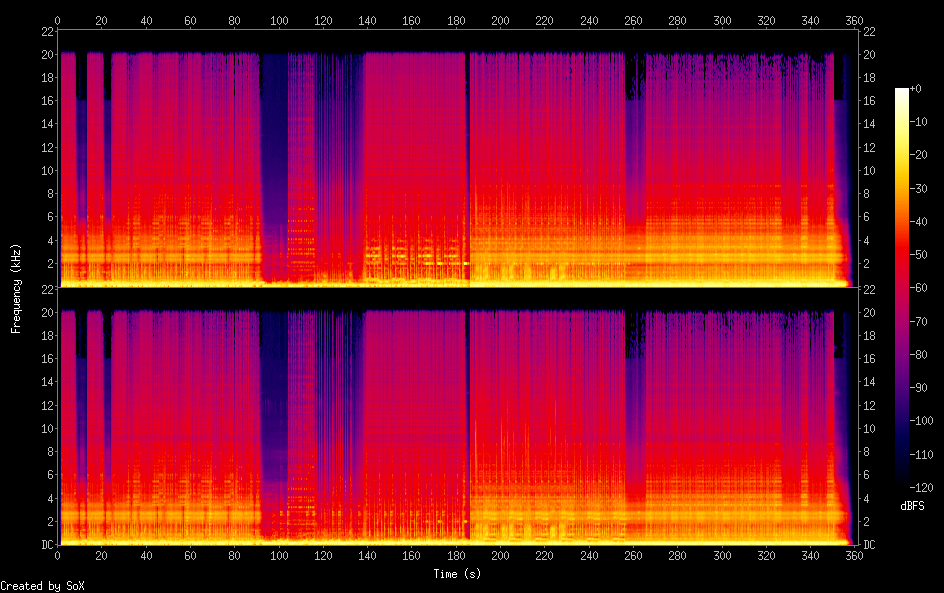Click the '-10' label on the dBFS scale
The height and width of the screenshot is (593, 944).
pyautogui.click(x=918, y=122)
